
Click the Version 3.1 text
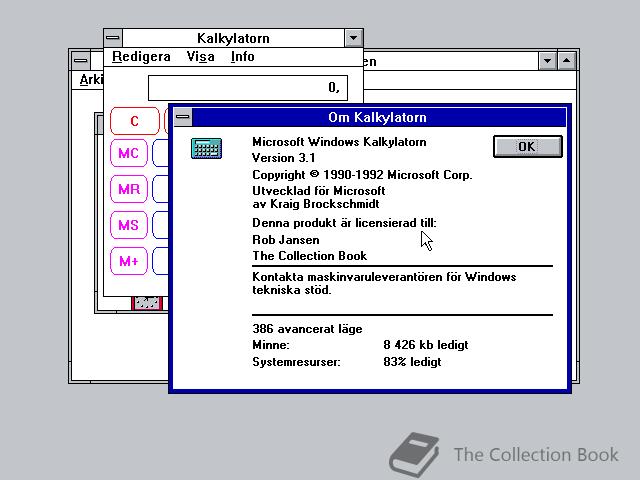[x=284, y=158]
